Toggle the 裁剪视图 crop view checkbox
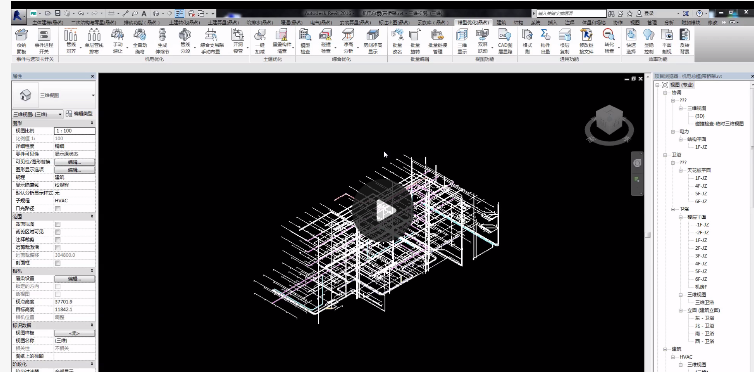754x372 pixels. pos(58,224)
